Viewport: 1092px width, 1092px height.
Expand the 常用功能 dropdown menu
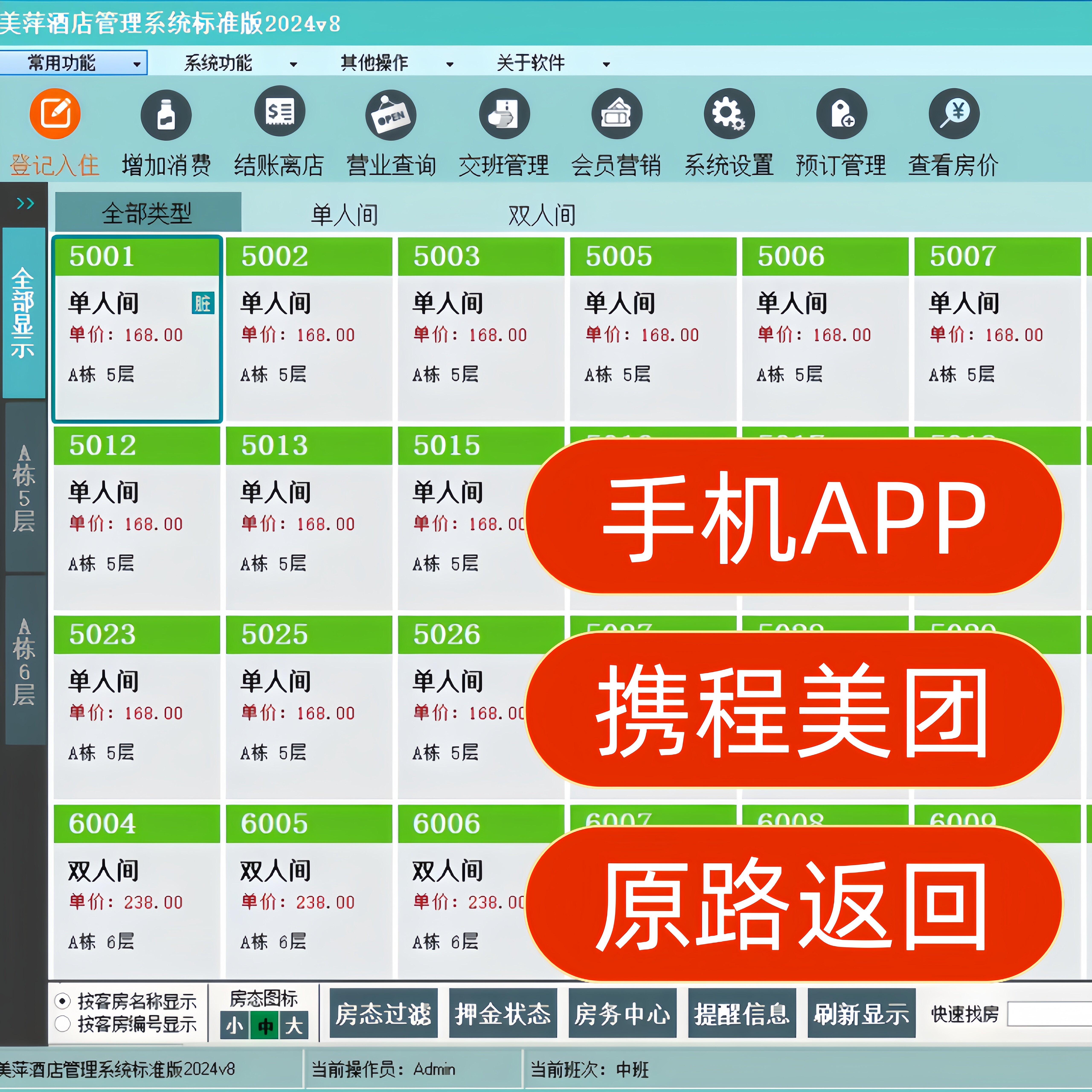point(74,63)
